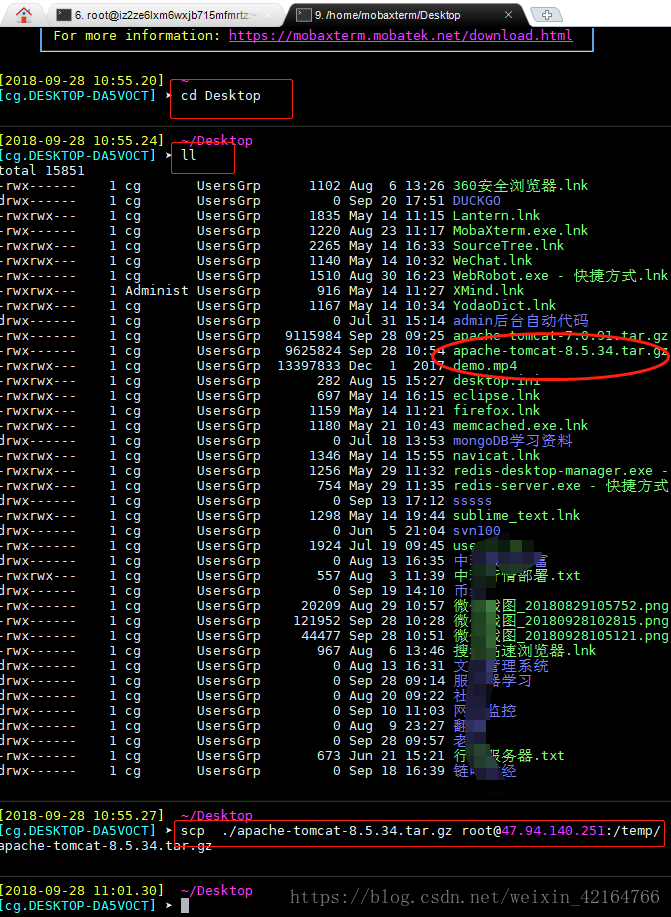Click terminal icon on tab 9
The height and width of the screenshot is (917, 671).
303,15
